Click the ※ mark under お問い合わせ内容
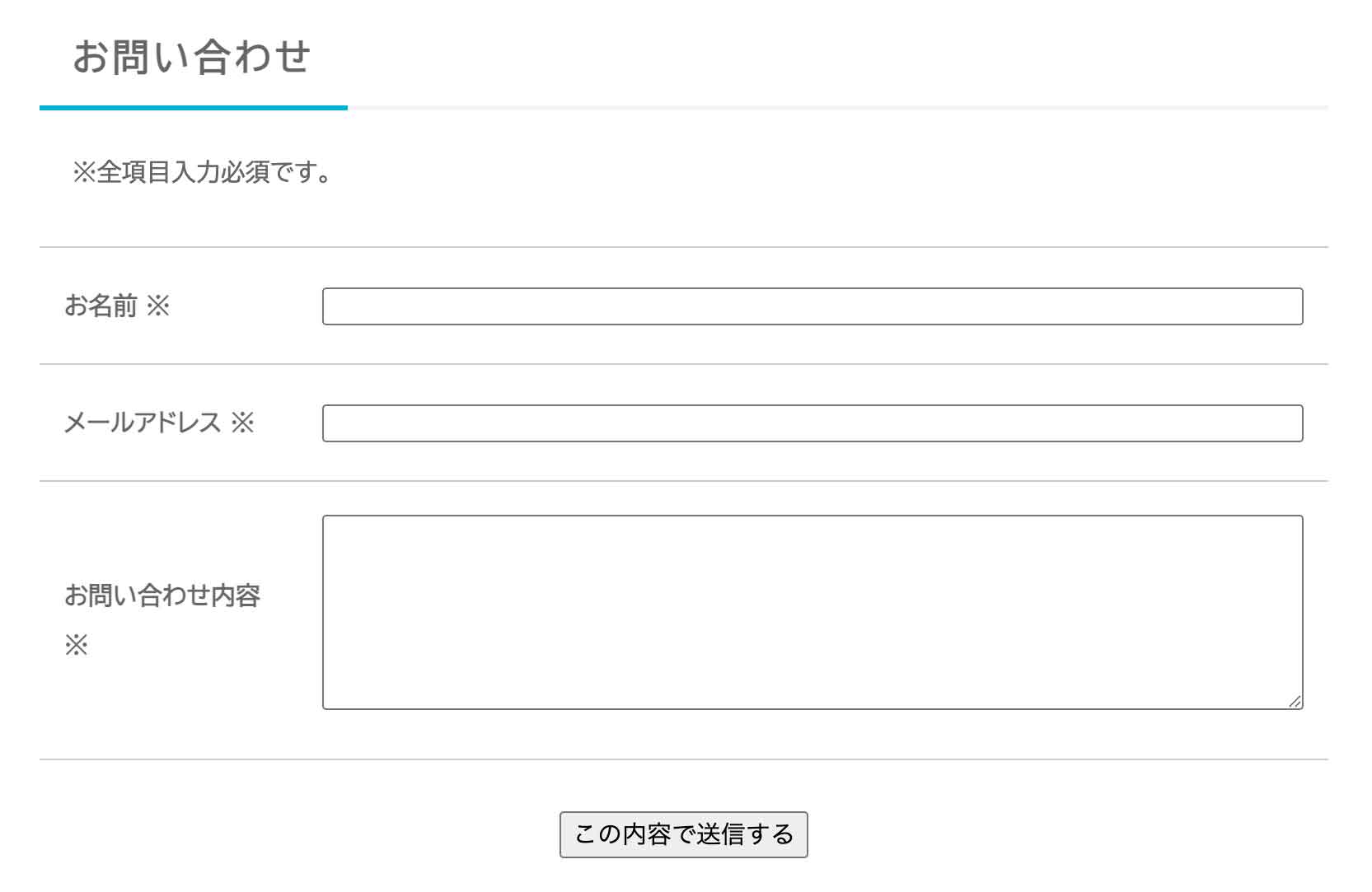The height and width of the screenshot is (892, 1372). pos(76,646)
